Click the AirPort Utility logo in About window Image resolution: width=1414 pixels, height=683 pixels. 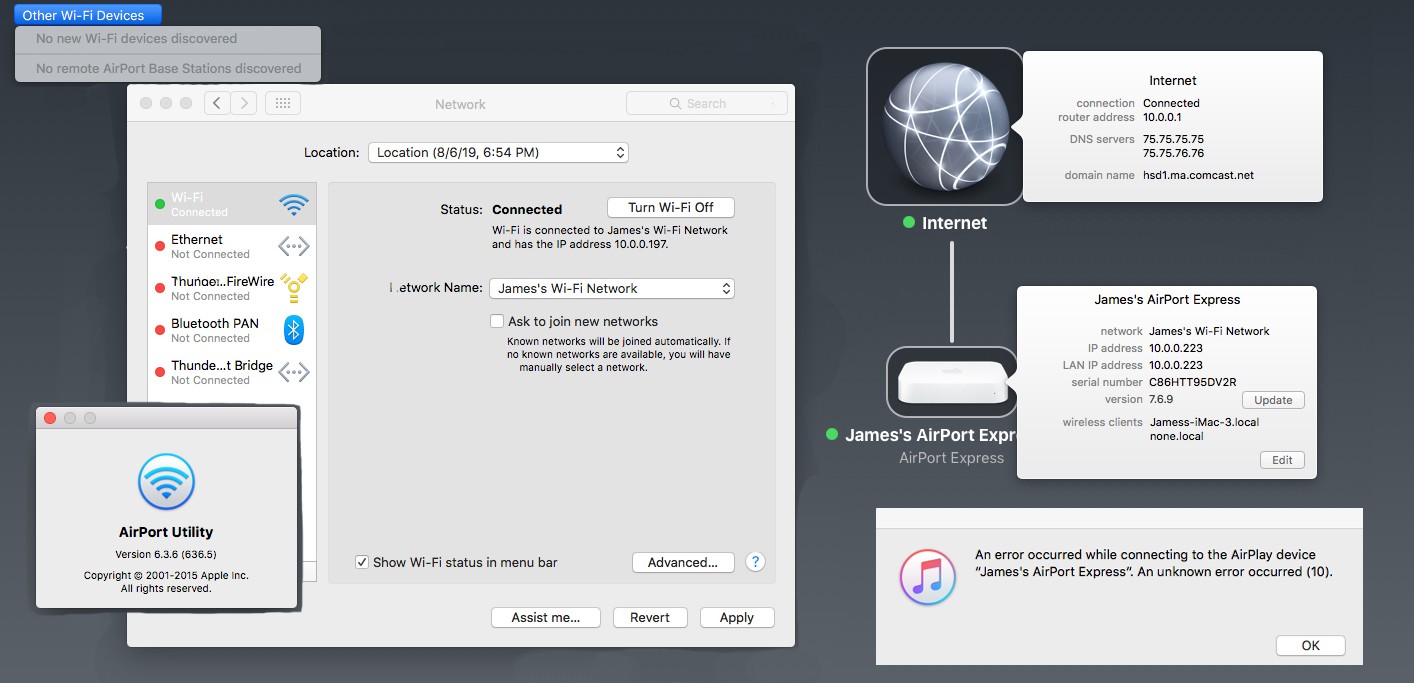click(x=166, y=482)
